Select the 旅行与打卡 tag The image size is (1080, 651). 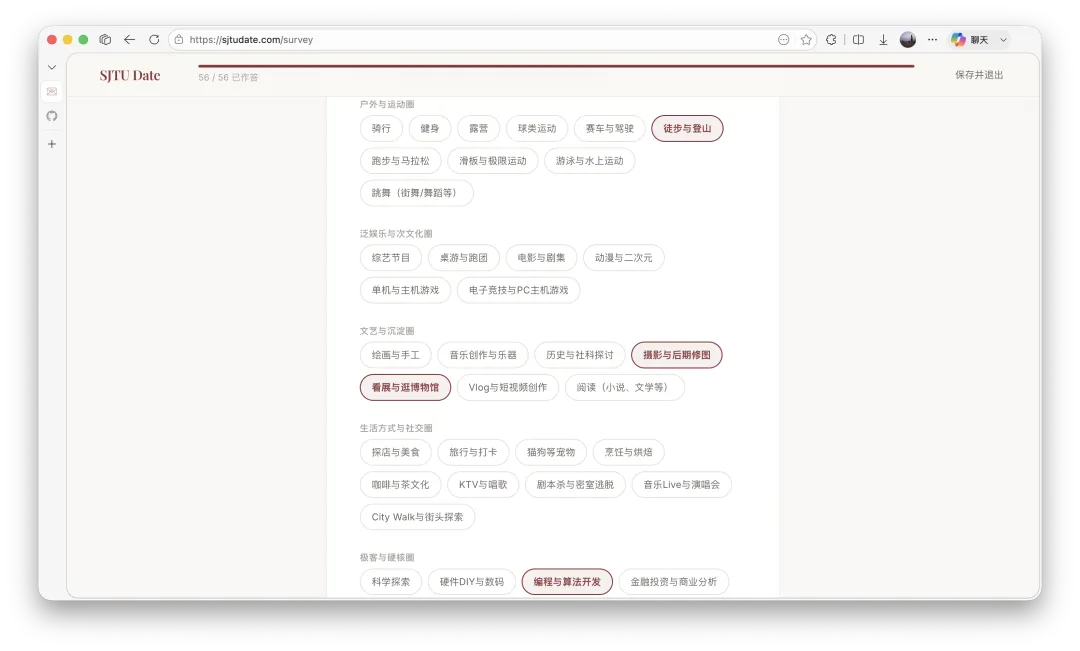pyautogui.click(x=473, y=453)
